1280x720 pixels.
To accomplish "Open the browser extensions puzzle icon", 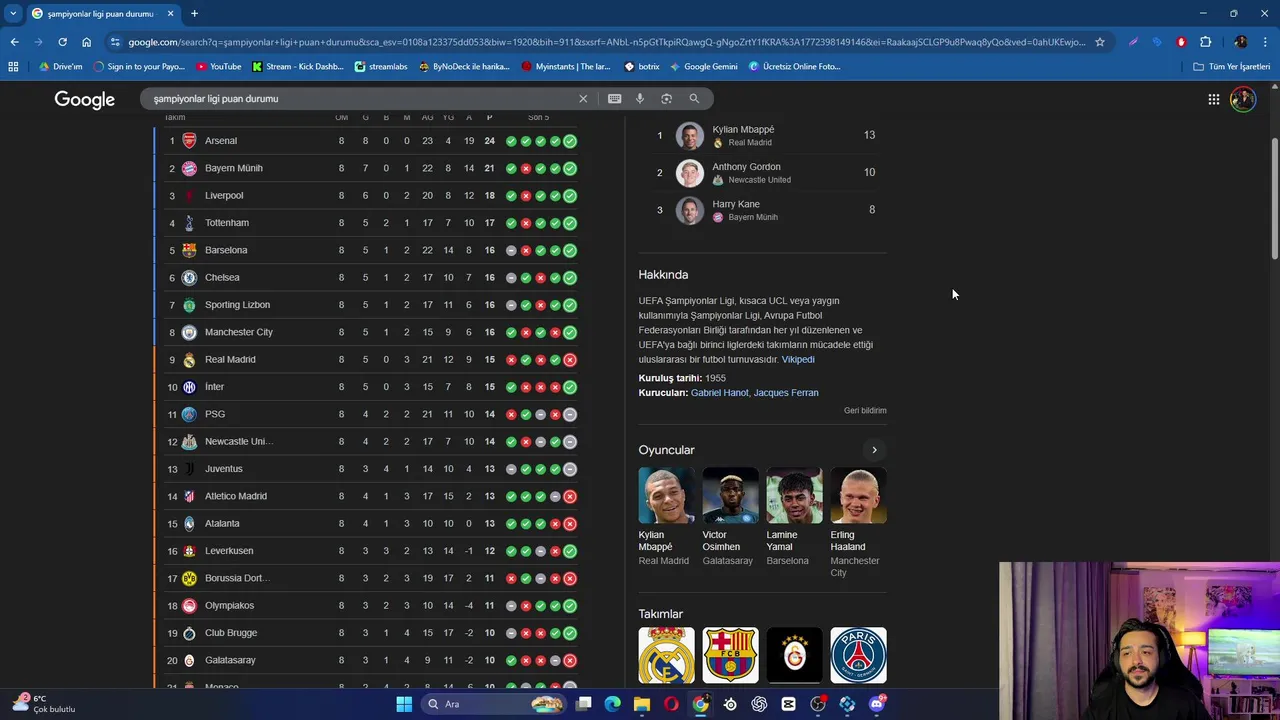I will click(1205, 42).
